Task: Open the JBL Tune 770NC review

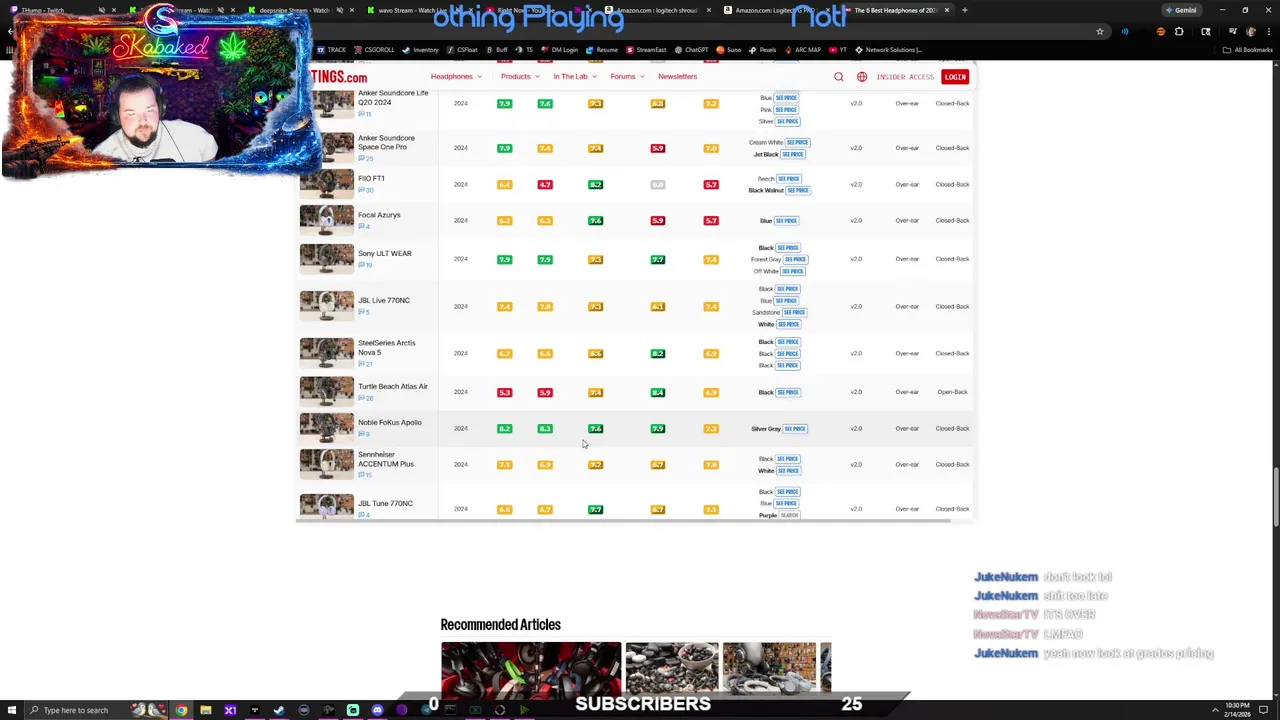Action: point(385,503)
